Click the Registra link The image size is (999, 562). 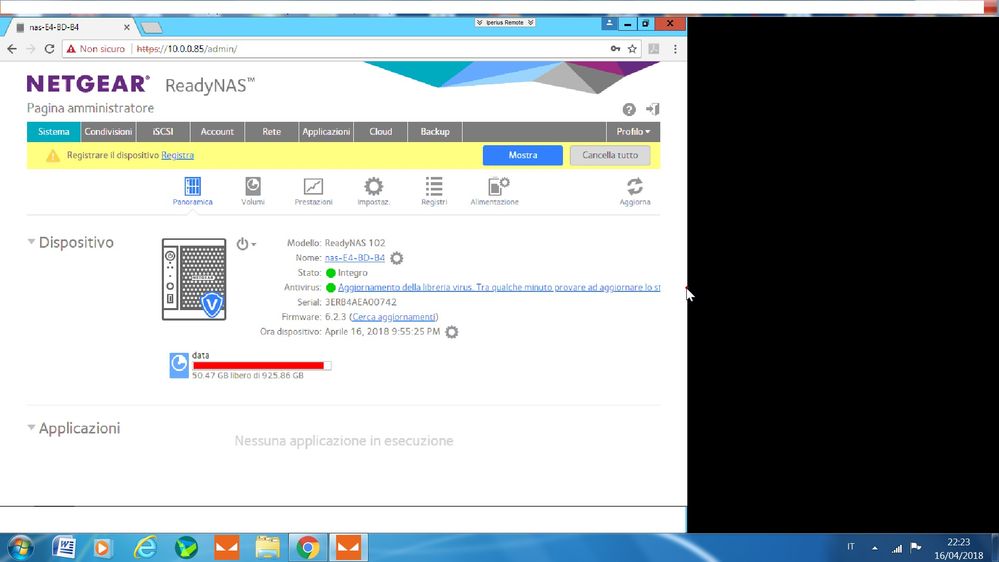[177, 155]
